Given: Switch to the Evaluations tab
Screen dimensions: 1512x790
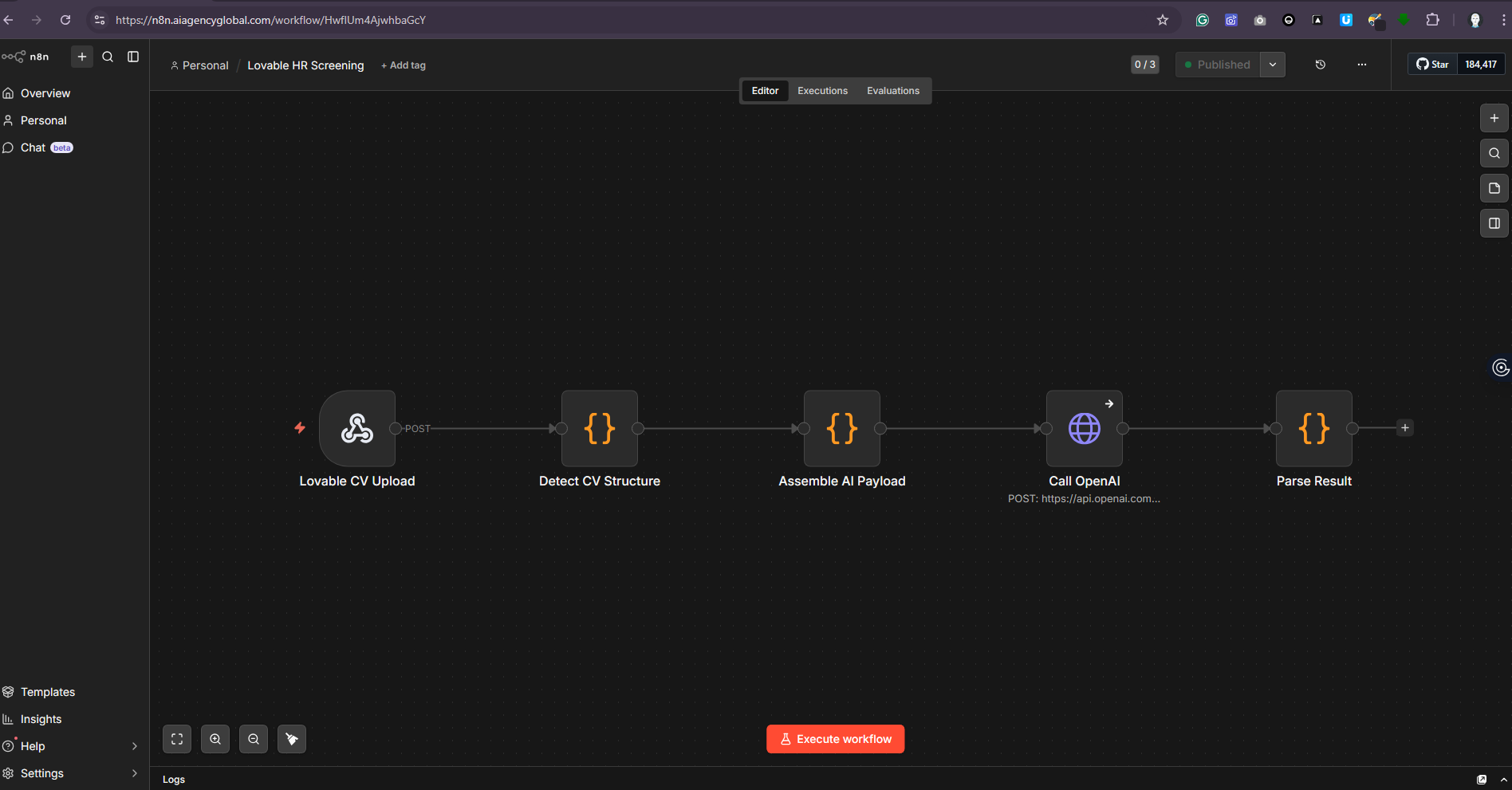Looking at the screenshot, I should pos(893,91).
